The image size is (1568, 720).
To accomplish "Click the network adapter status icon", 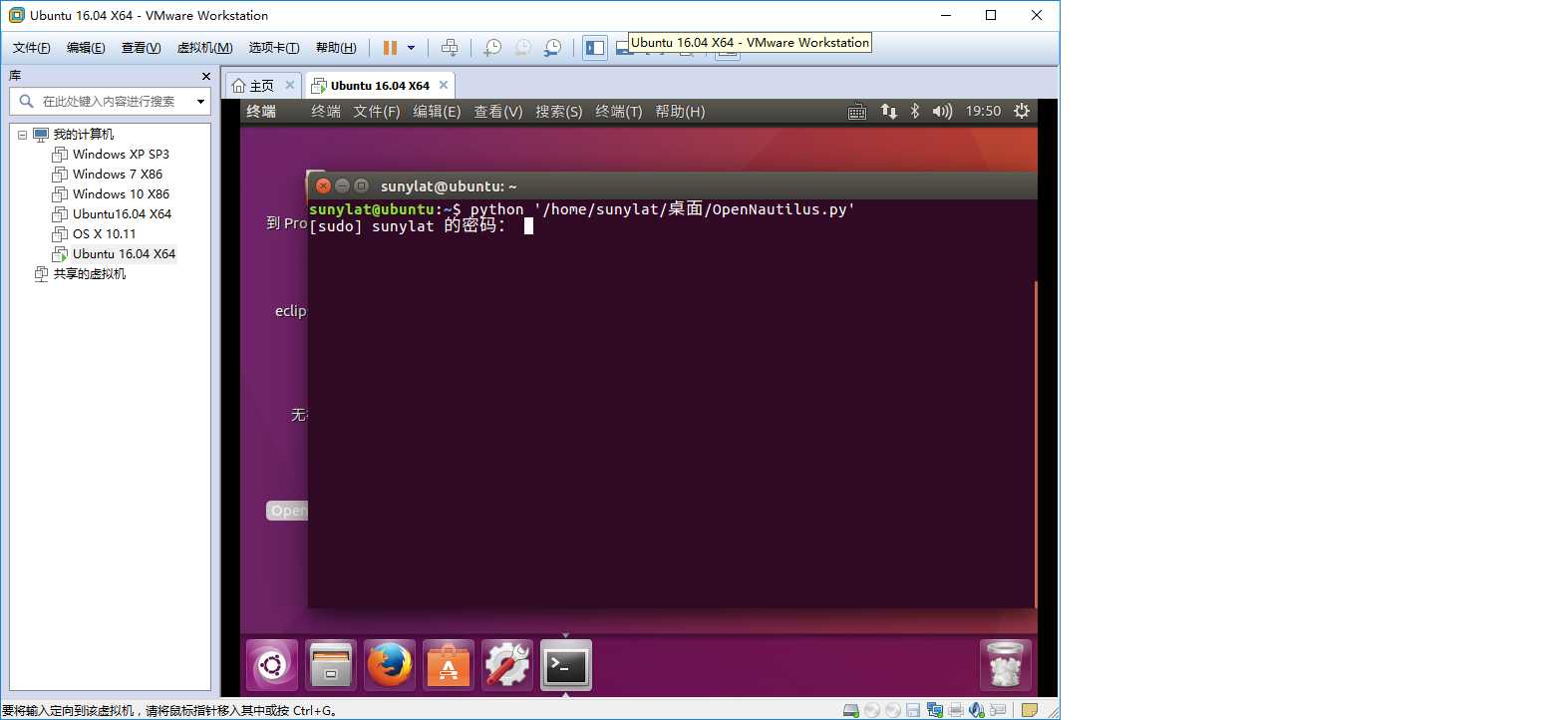I will coord(935,710).
